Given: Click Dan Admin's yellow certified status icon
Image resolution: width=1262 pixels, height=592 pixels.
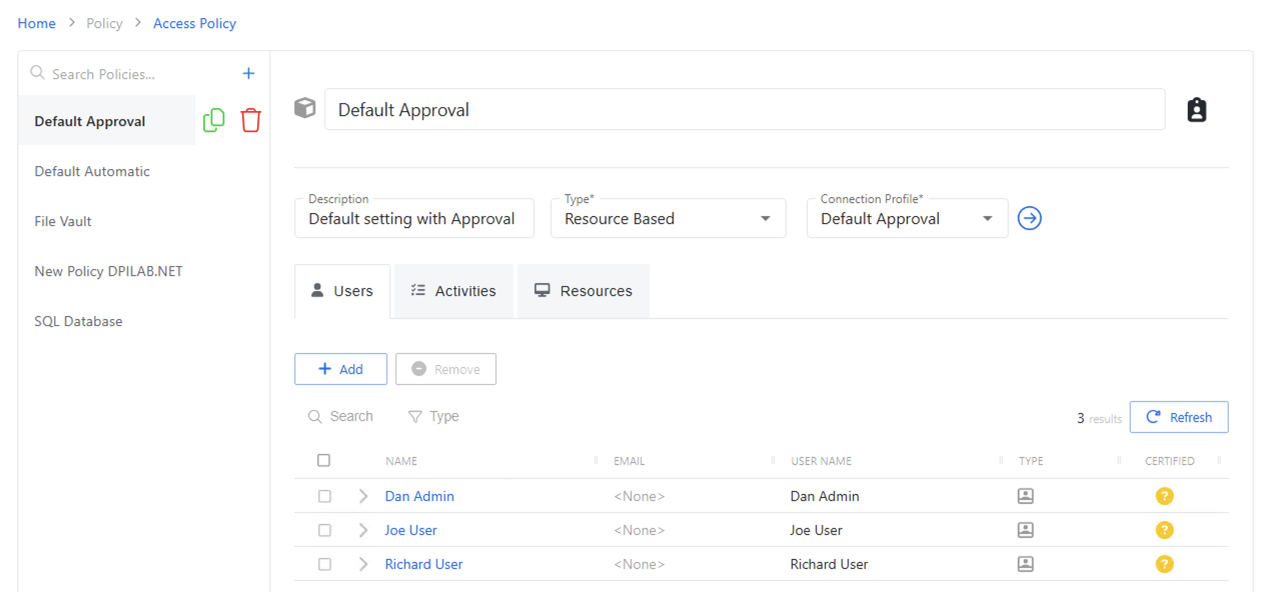Looking at the screenshot, I should (1164, 496).
